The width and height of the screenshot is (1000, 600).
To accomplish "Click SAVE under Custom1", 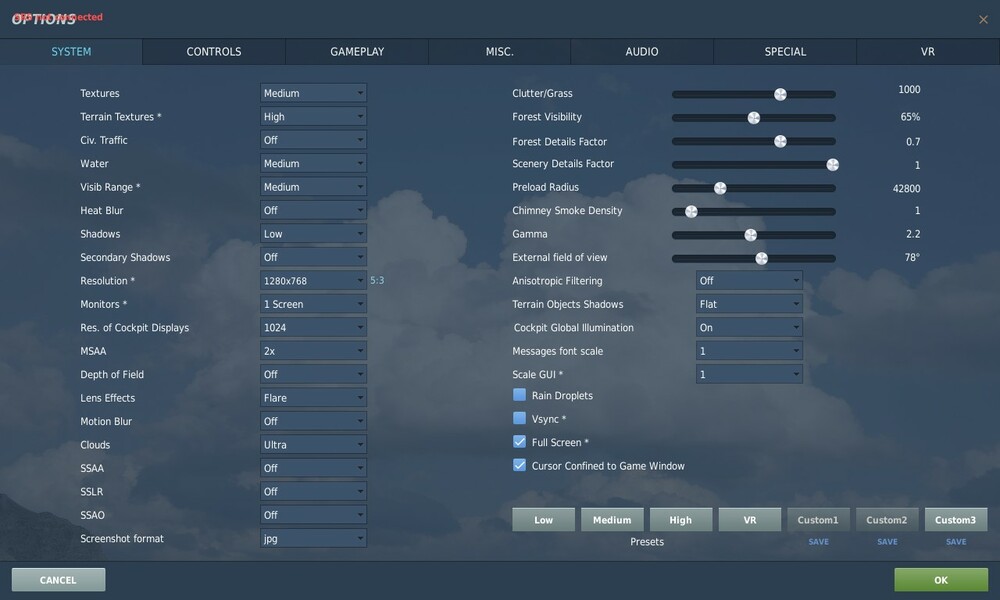I will [818, 542].
